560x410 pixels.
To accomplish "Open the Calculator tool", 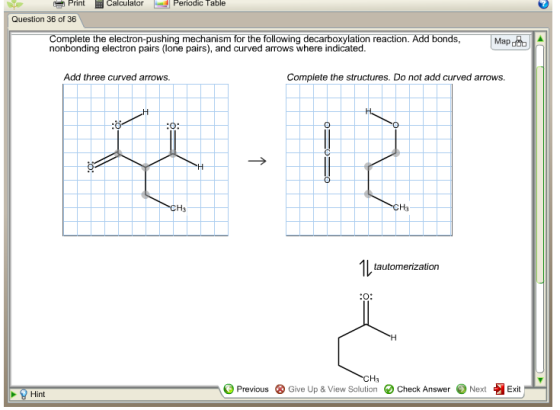I will (119, 3).
